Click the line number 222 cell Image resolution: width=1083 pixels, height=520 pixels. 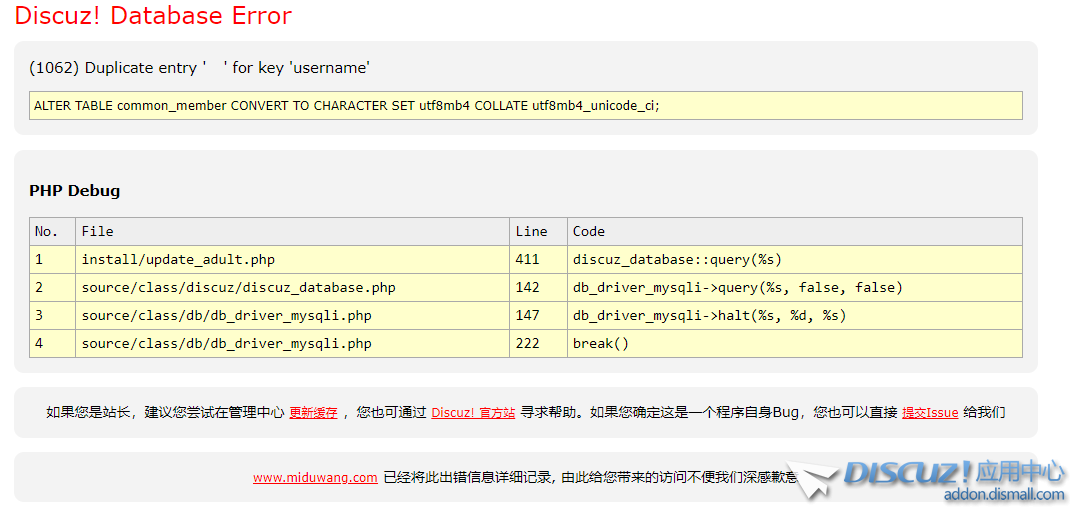539,343
